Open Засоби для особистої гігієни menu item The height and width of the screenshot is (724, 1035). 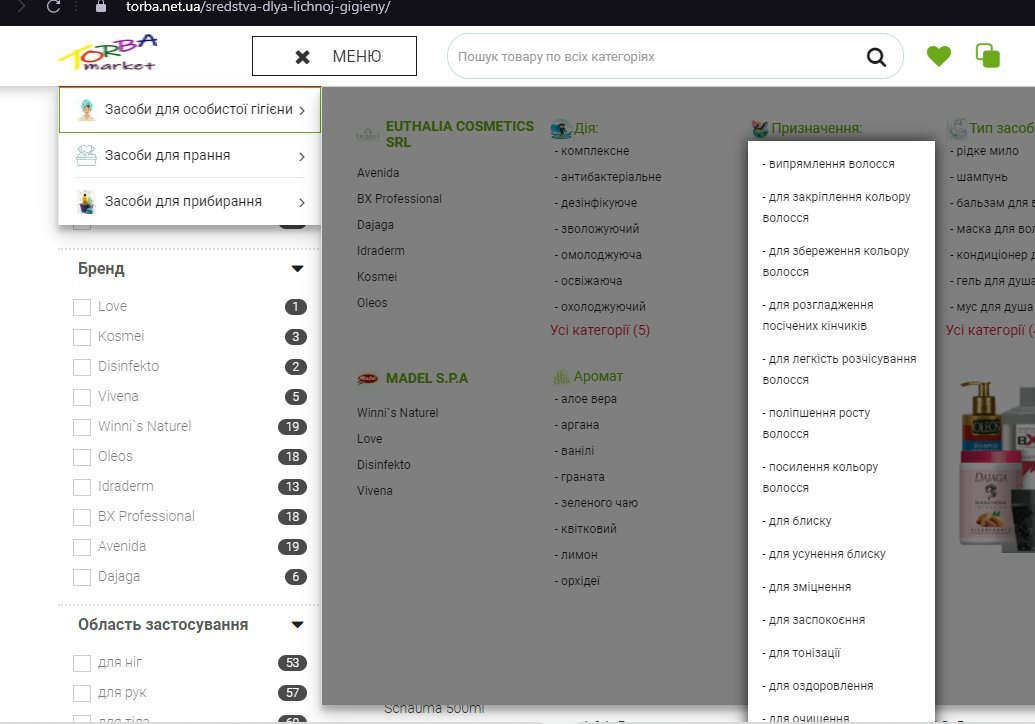(x=190, y=110)
